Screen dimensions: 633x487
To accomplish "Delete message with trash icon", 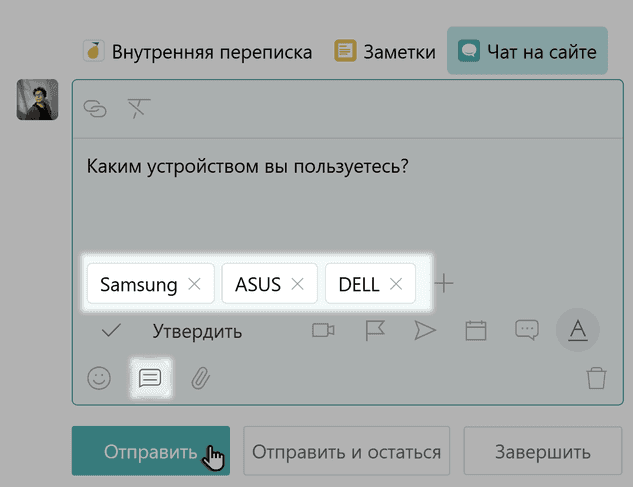I will tap(596, 378).
